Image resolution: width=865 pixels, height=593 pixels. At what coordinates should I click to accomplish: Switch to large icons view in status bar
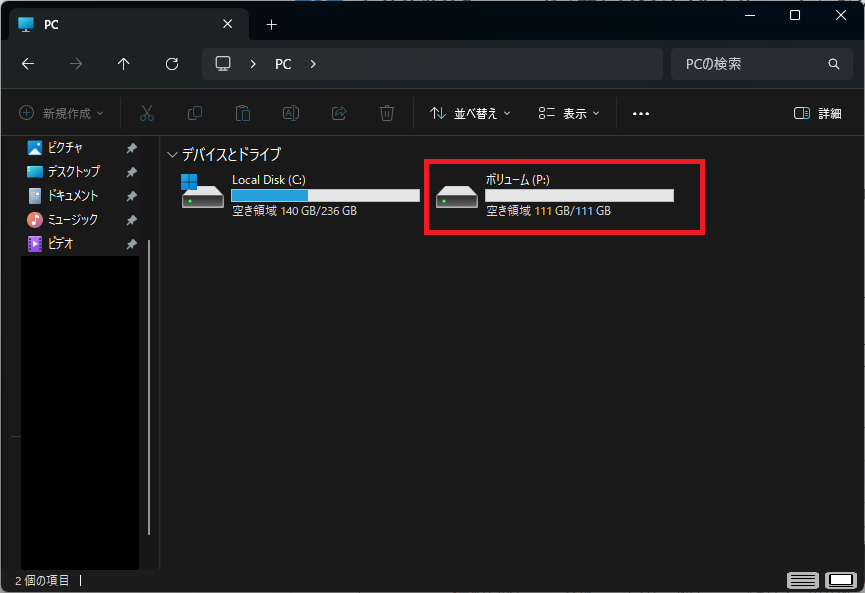(x=841, y=580)
